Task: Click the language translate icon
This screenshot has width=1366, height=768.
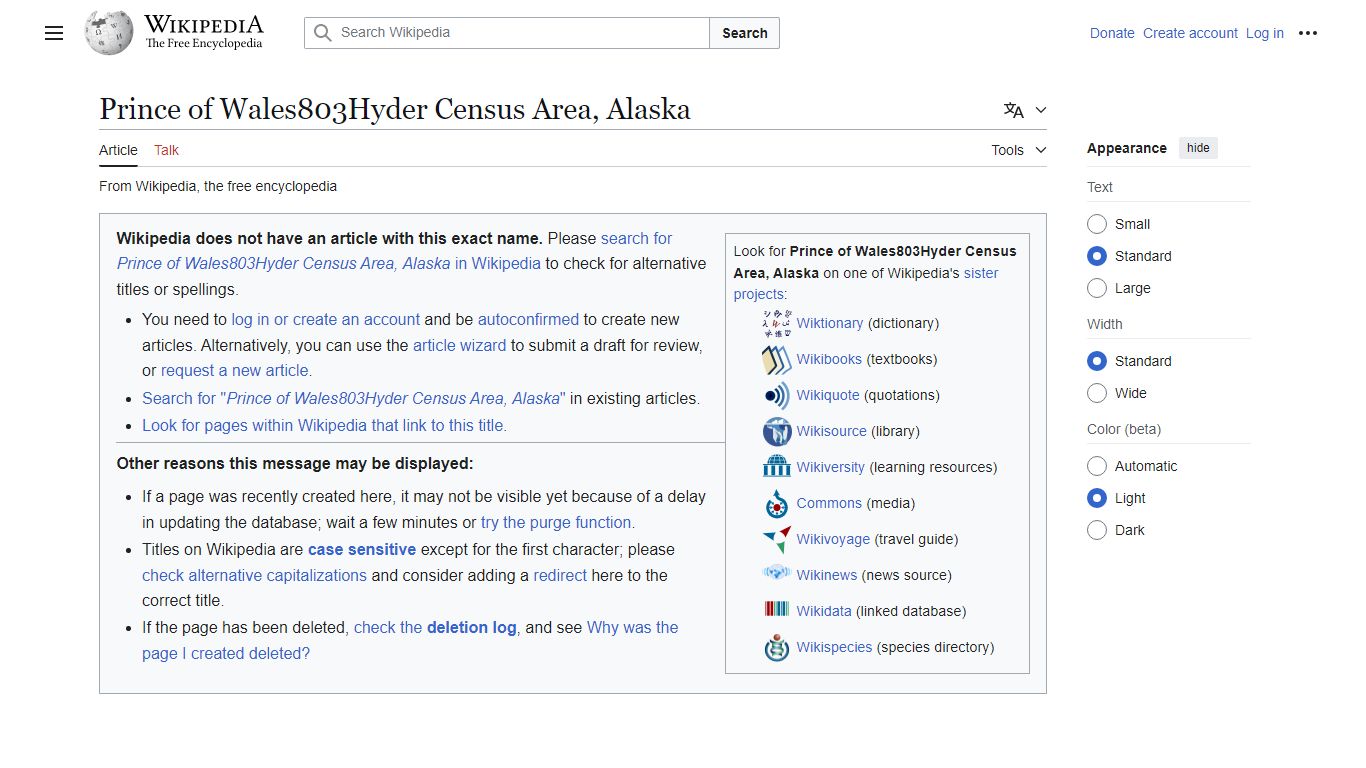Action: 1014,110
